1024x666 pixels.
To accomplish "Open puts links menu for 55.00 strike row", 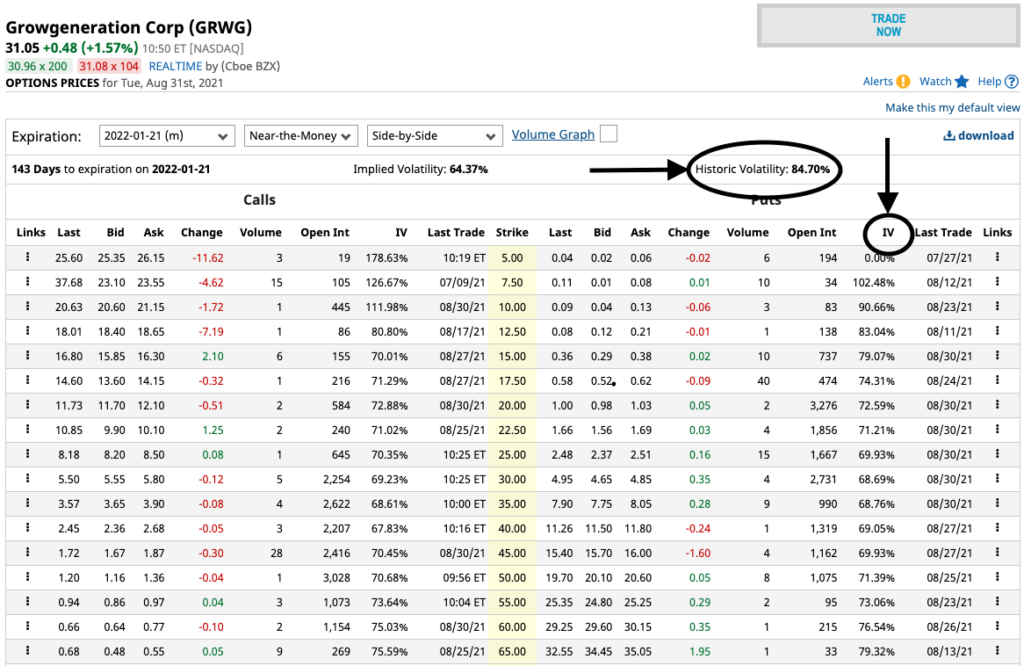I will coord(997,602).
